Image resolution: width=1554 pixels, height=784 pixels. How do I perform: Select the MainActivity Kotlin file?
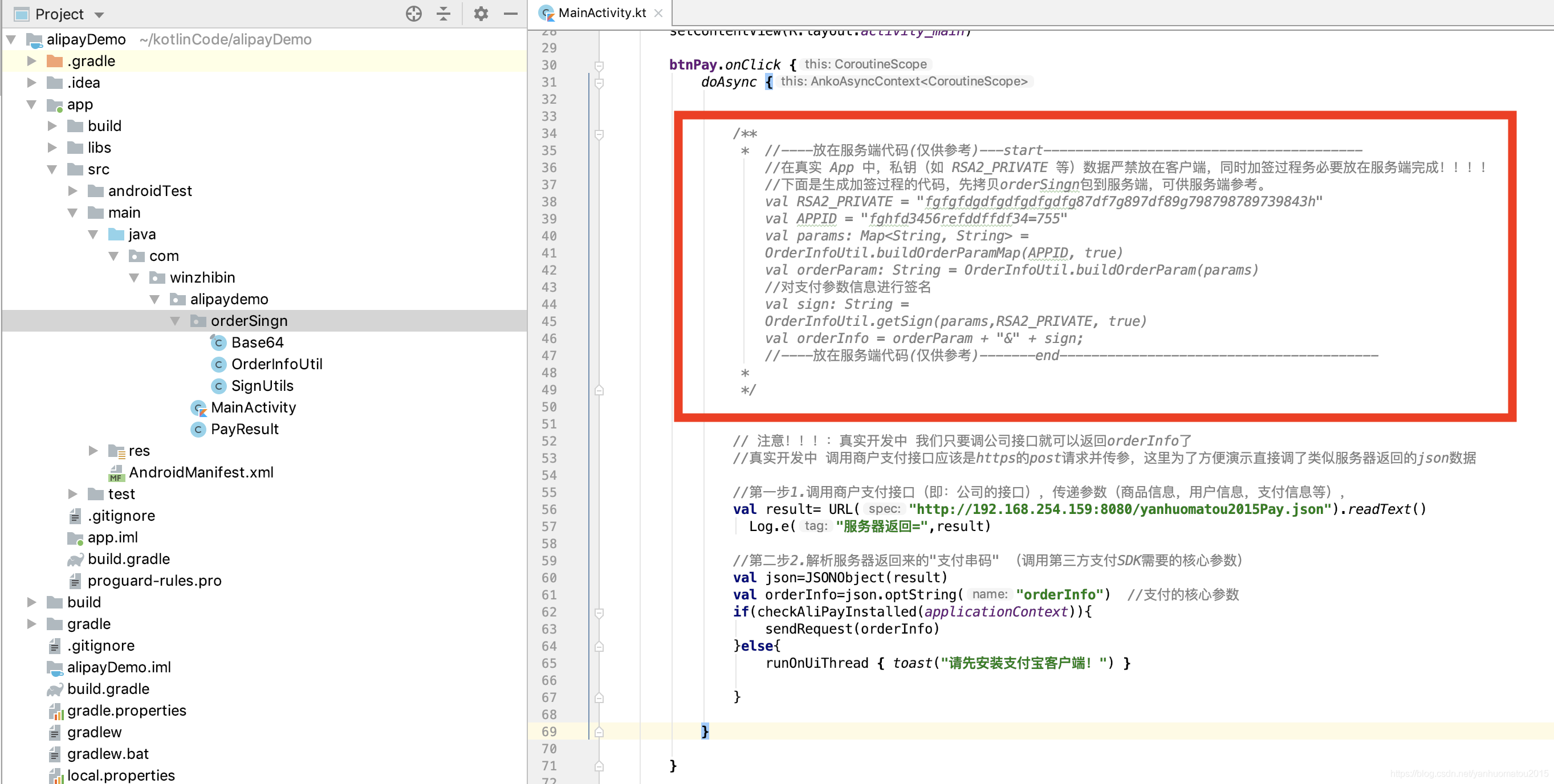pyautogui.click(x=253, y=408)
